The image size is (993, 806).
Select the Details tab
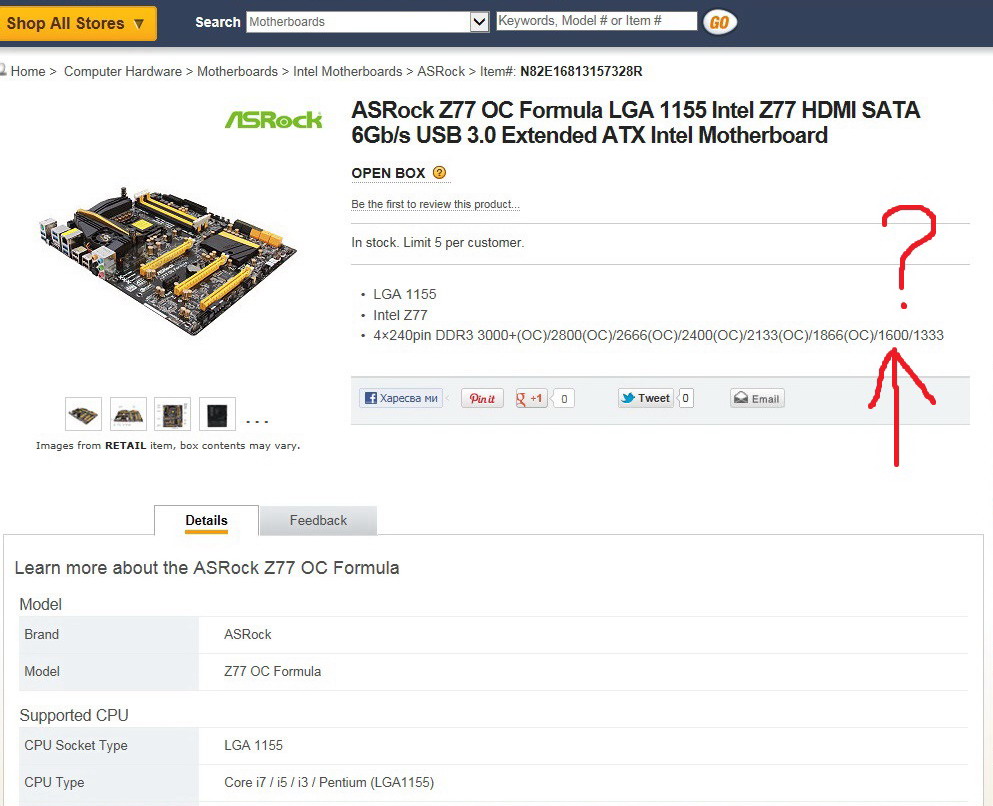point(206,520)
